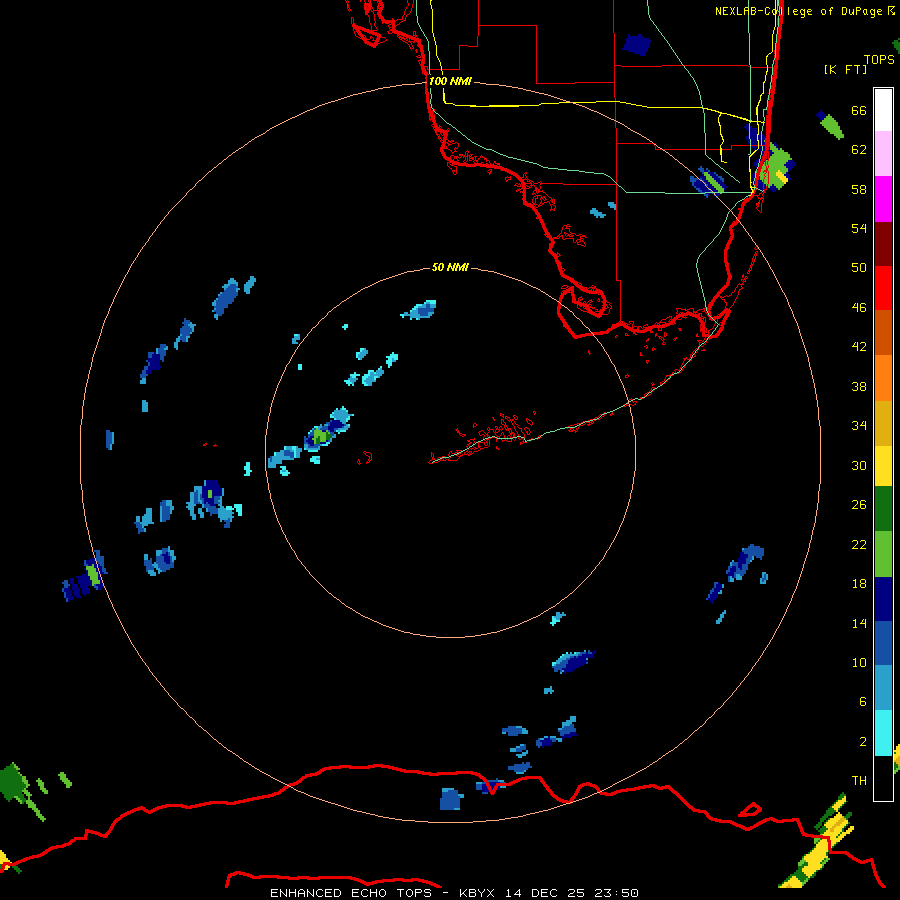900x900 pixels.
Task: Click the 14 value on legend scale
Action: 859,623
